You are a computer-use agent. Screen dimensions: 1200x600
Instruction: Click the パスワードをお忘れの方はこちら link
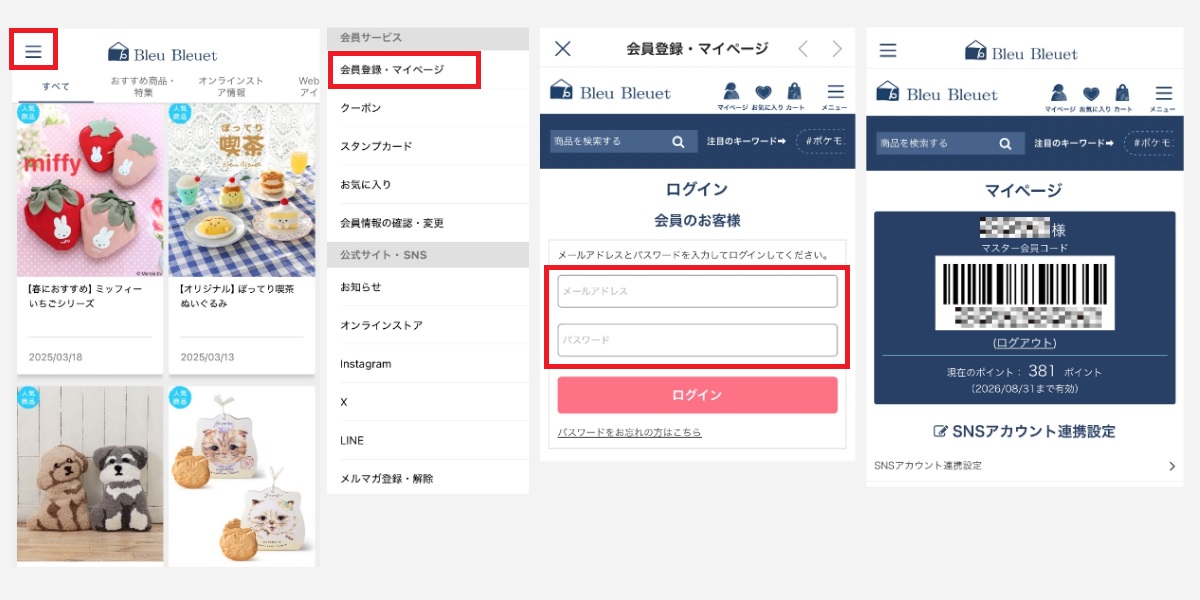click(x=629, y=433)
